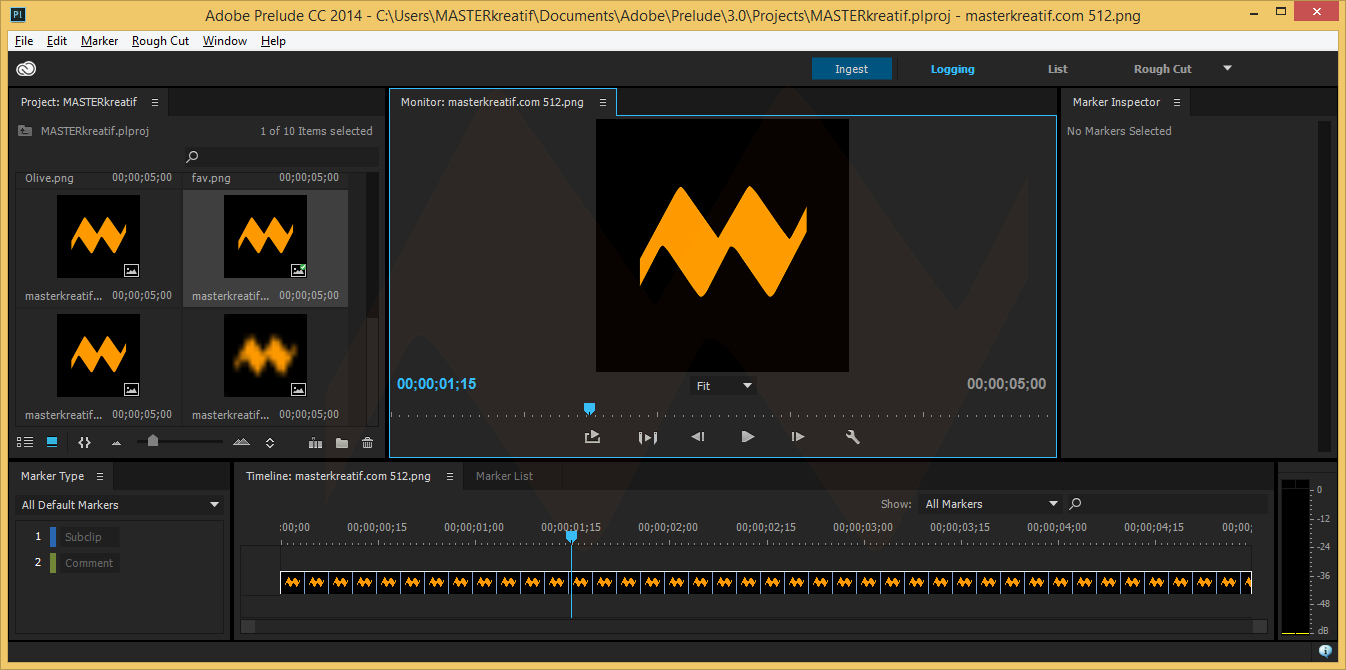Click the Project panel vertical scrollbar
The height and width of the screenshot is (670, 1346).
click(x=373, y=298)
